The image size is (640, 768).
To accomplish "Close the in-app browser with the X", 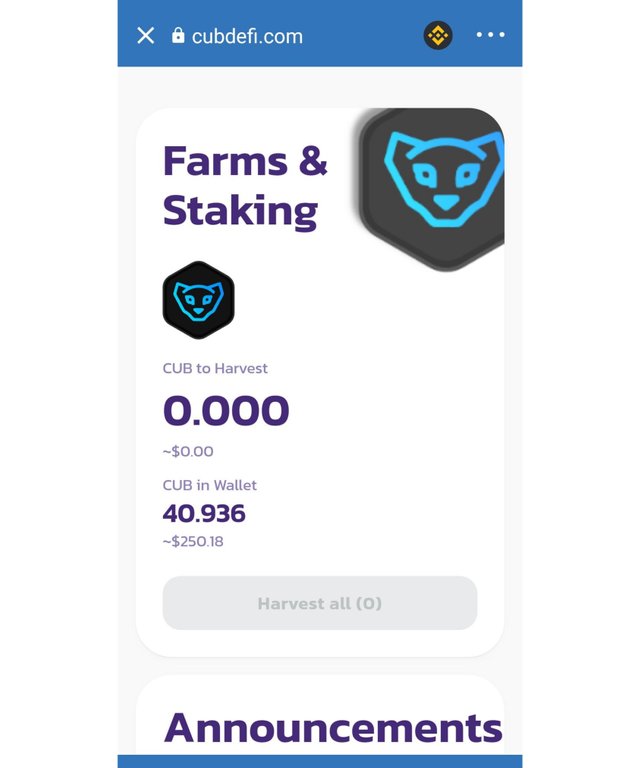I will (146, 36).
